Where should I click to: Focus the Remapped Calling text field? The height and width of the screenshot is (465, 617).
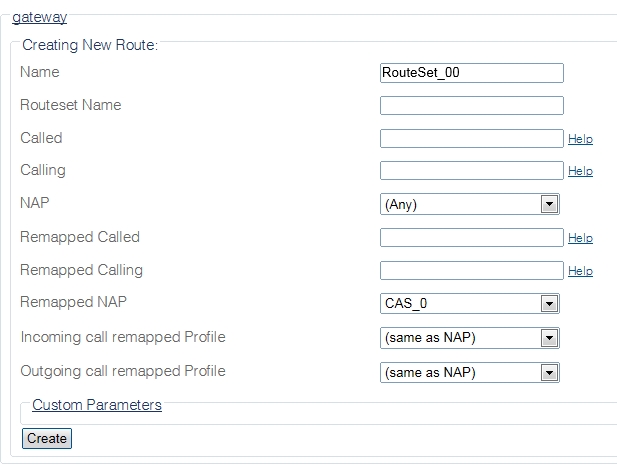click(x=471, y=270)
